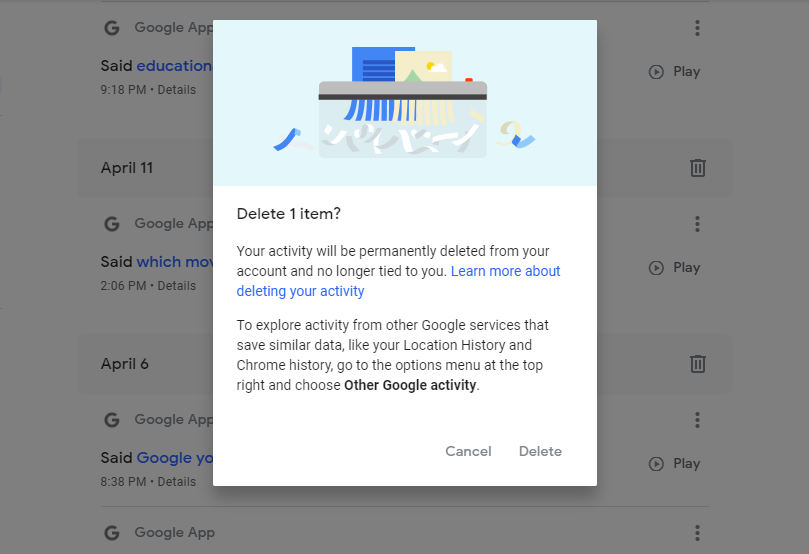Click the shredder illustration in dialog

click(404, 102)
